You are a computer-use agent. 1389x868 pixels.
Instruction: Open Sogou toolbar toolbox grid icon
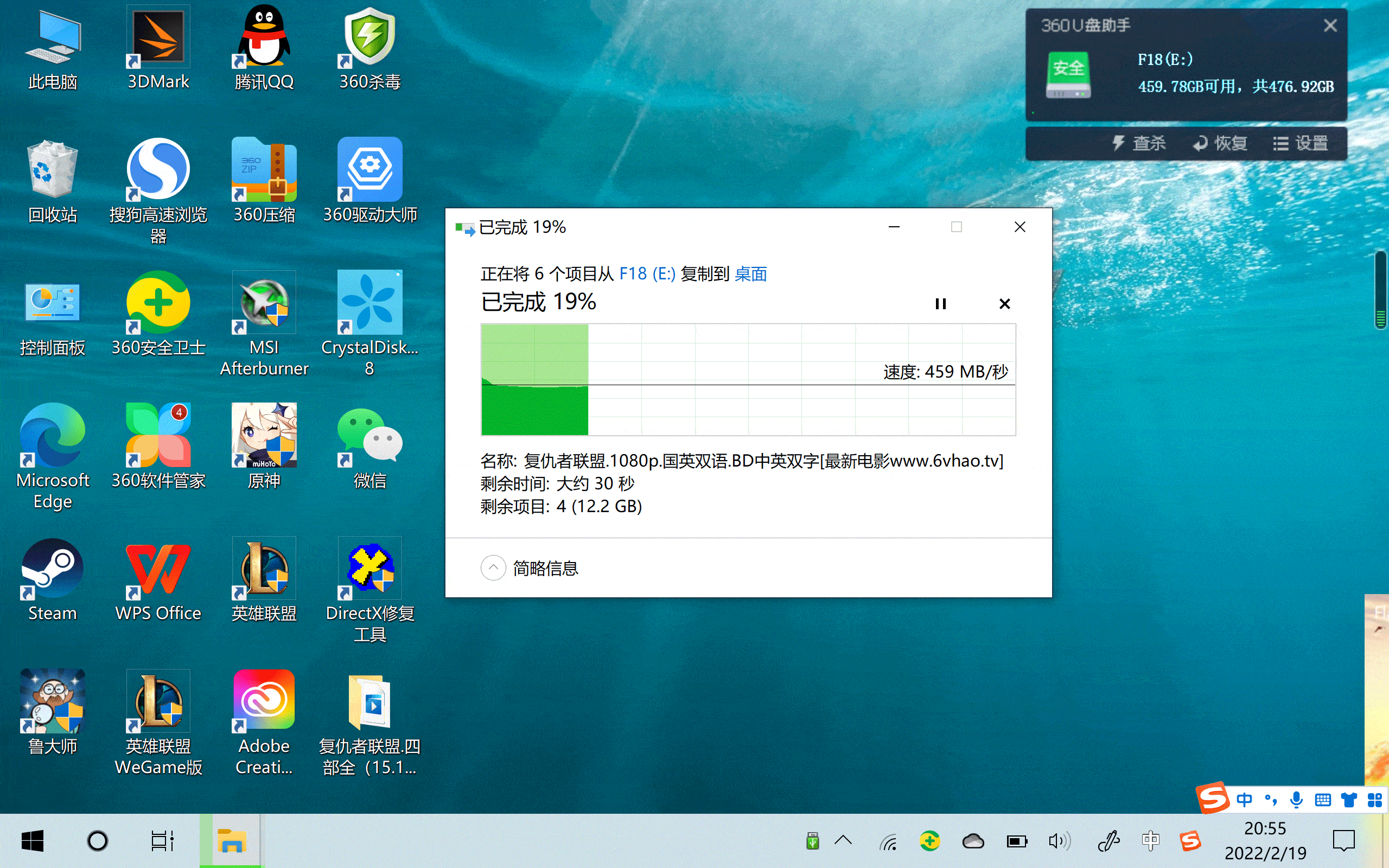coord(1375,800)
